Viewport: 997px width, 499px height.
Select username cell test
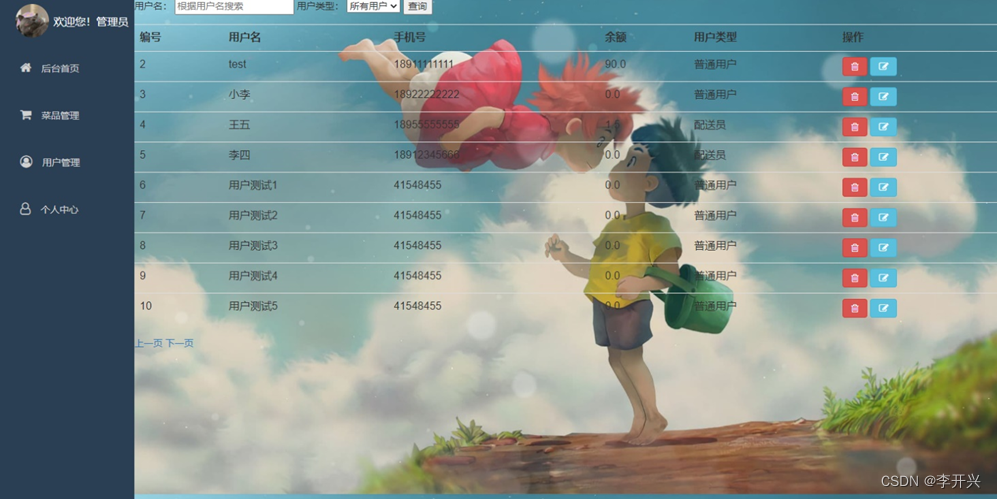tap(237, 64)
